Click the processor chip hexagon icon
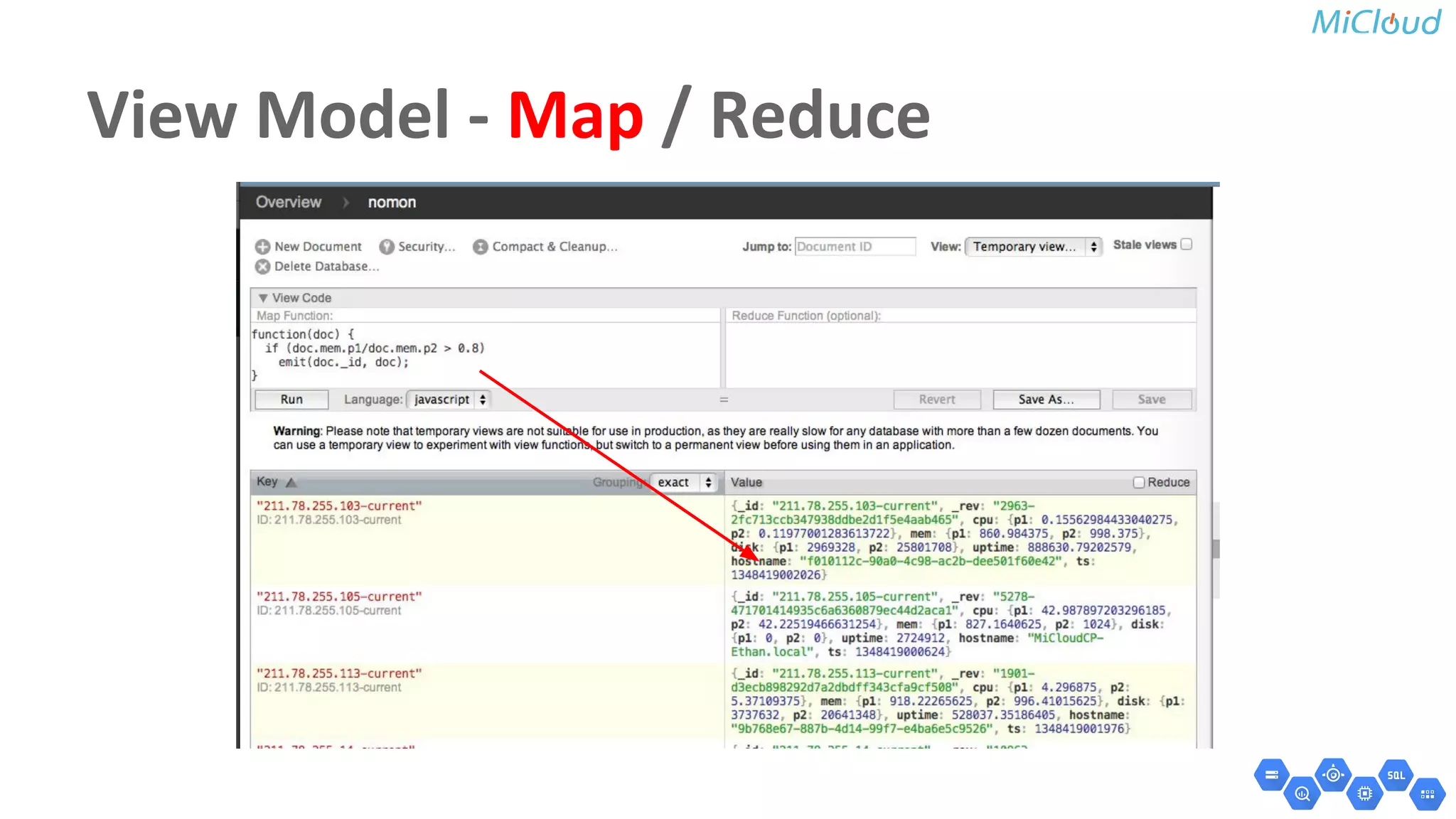This screenshot has width=1456, height=819. point(1364,794)
